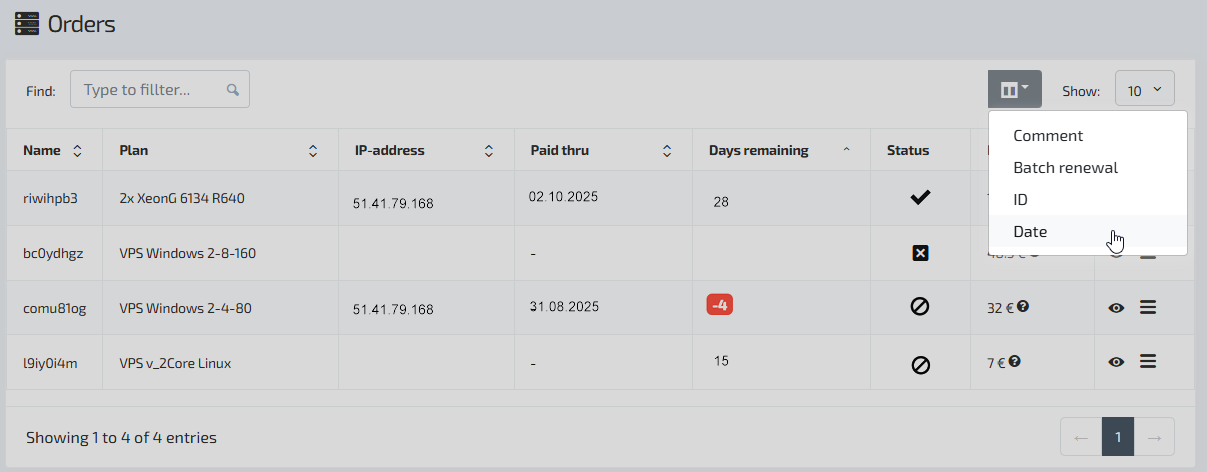The image size is (1207, 472).
Task: Go to page 1 in pagination
Action: click(x=1118, y=437)
